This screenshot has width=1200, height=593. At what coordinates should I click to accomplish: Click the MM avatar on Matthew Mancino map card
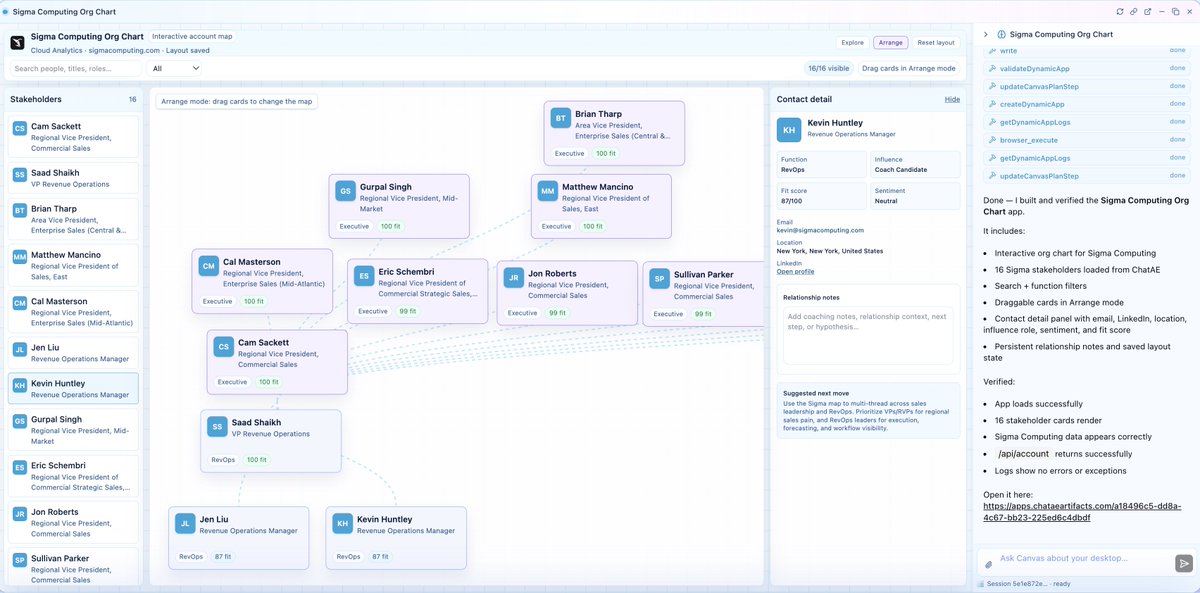click(548, 191)
